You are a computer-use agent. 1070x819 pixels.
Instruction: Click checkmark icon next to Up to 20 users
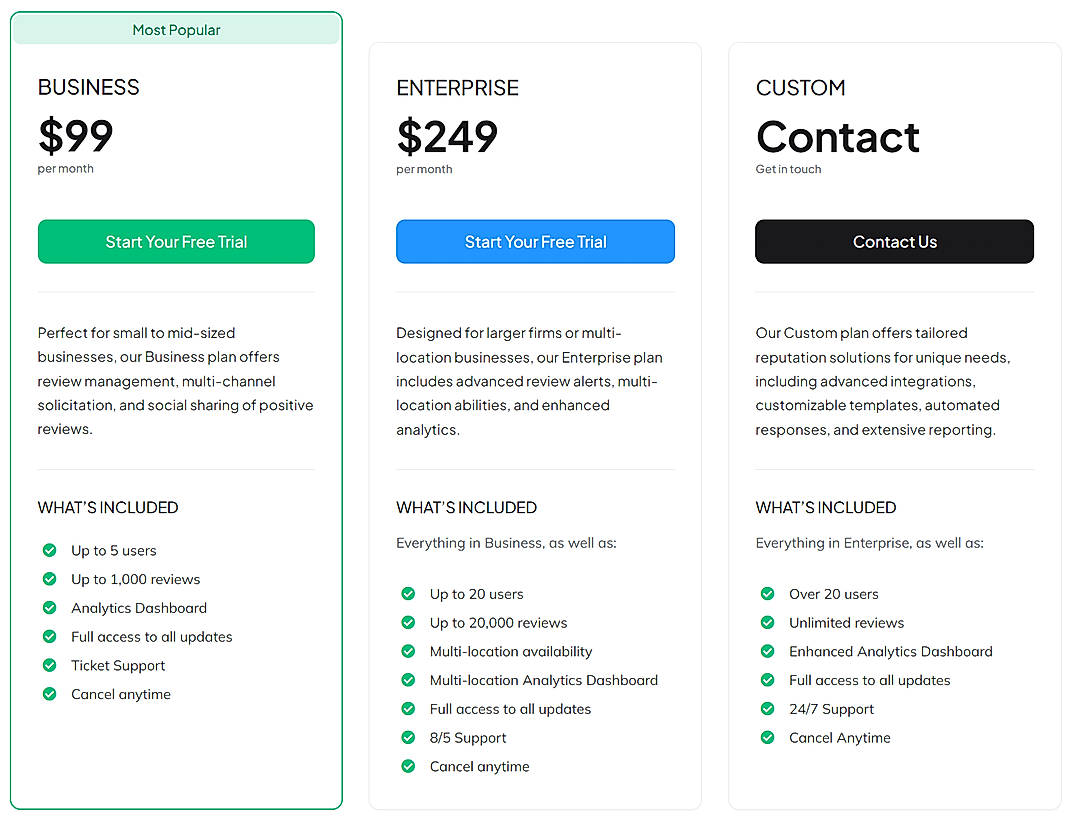coord(408,594)
